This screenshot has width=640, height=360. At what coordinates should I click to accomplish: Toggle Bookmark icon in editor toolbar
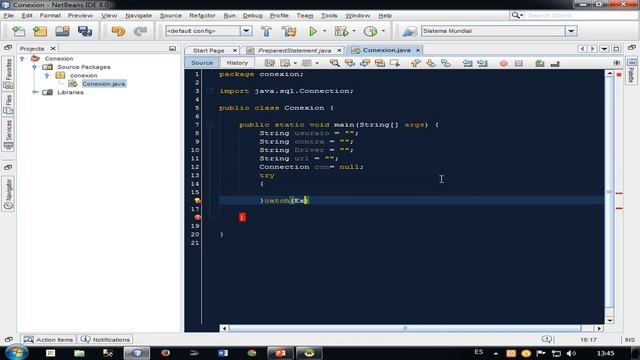click(446, 63)
